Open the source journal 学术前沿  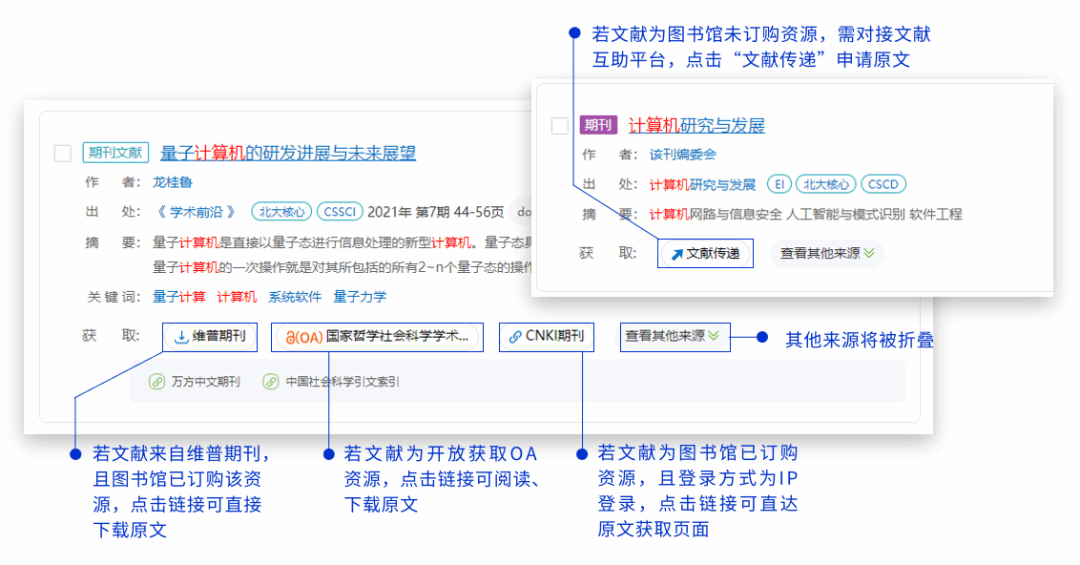(196, 211)
